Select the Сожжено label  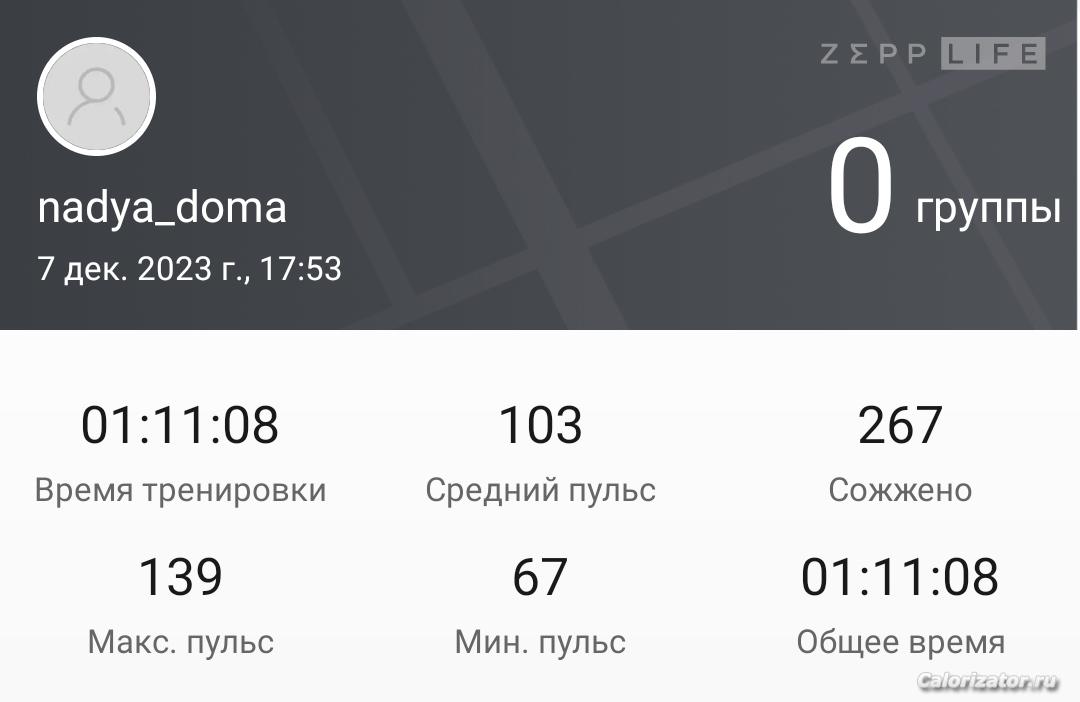click(x=900, y=490)
